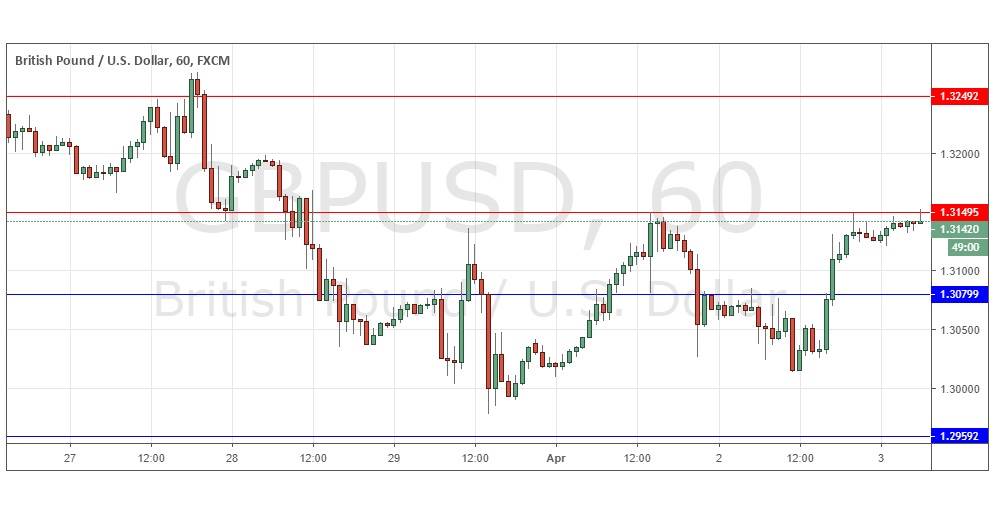Select the top red horizontal resistance line
This screenshot has height=507, width=995.
500,97
